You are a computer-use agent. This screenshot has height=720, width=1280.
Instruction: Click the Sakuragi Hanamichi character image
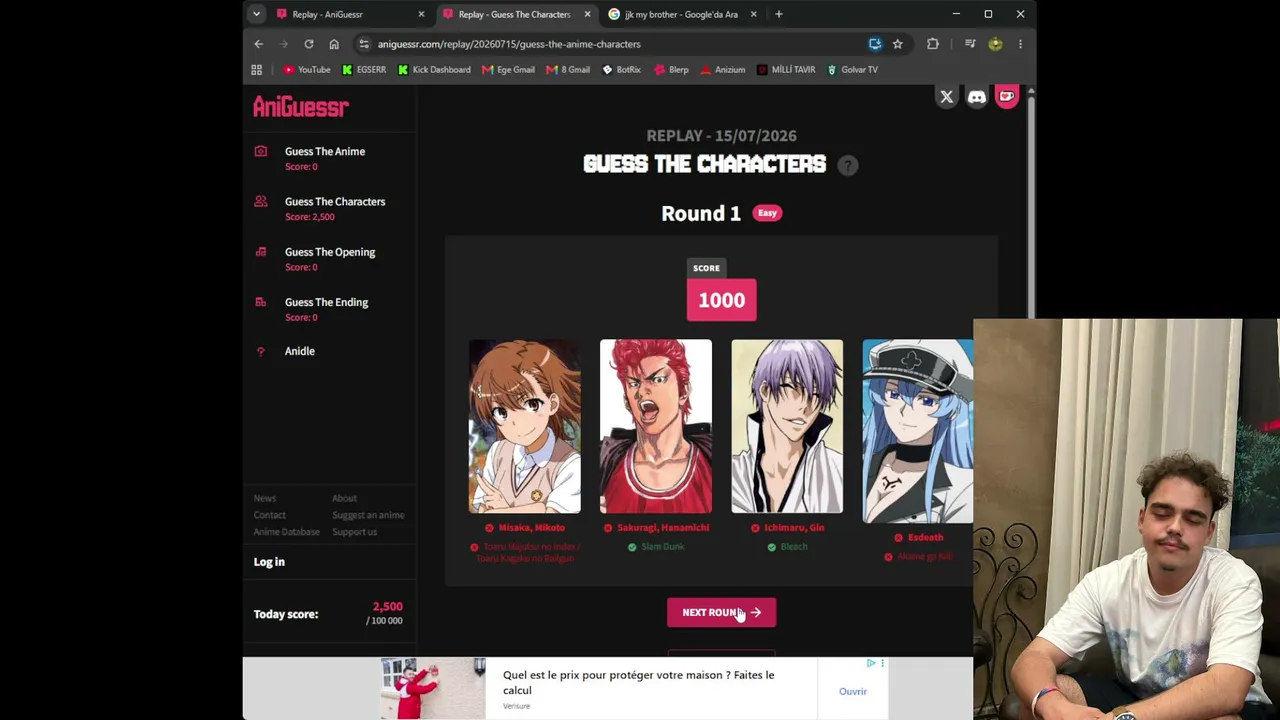(656, 426)
